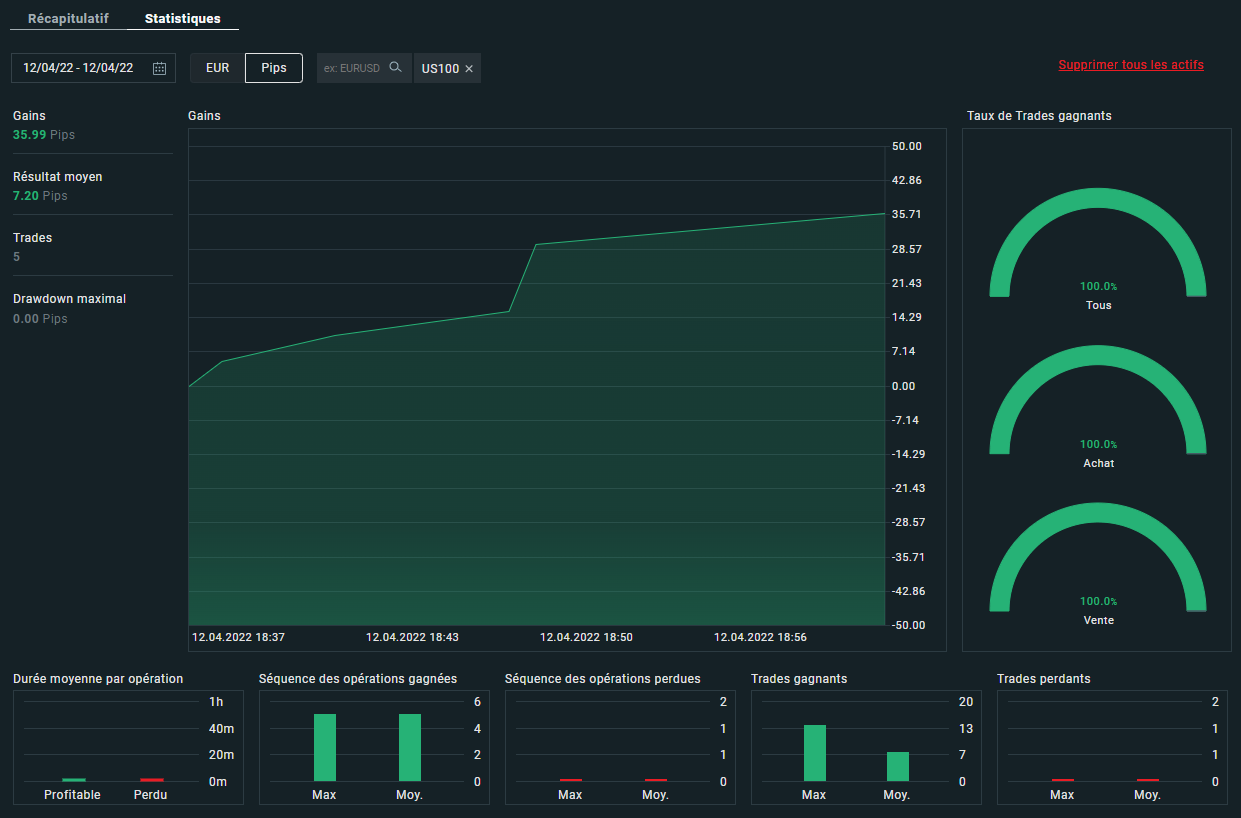This screenshot has width=1241, height=818.
Task: Click the Moy. bar in Trades gagnants
Action: pos(897,766)
